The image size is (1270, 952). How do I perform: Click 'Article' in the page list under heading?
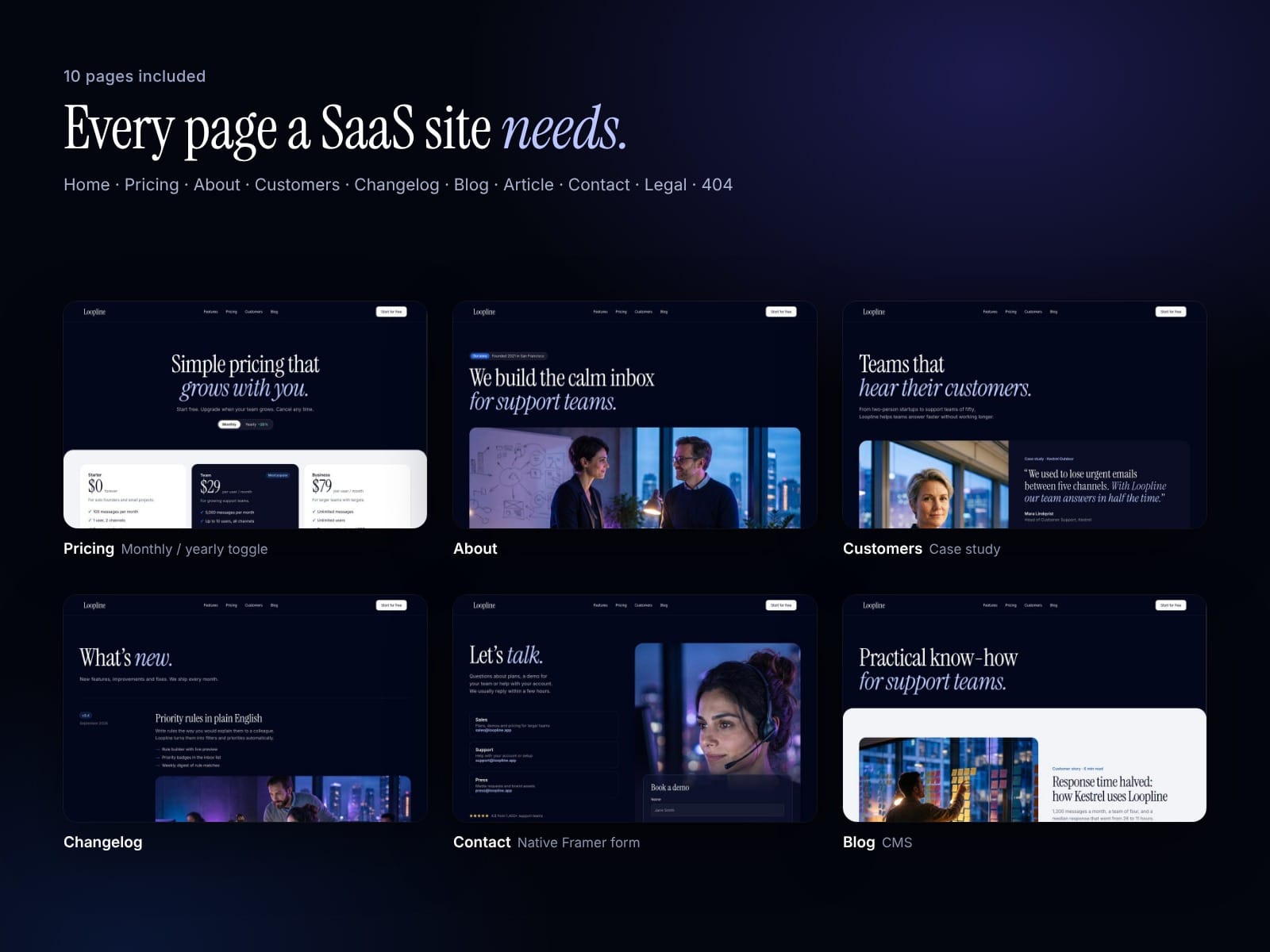coord(529,185)
